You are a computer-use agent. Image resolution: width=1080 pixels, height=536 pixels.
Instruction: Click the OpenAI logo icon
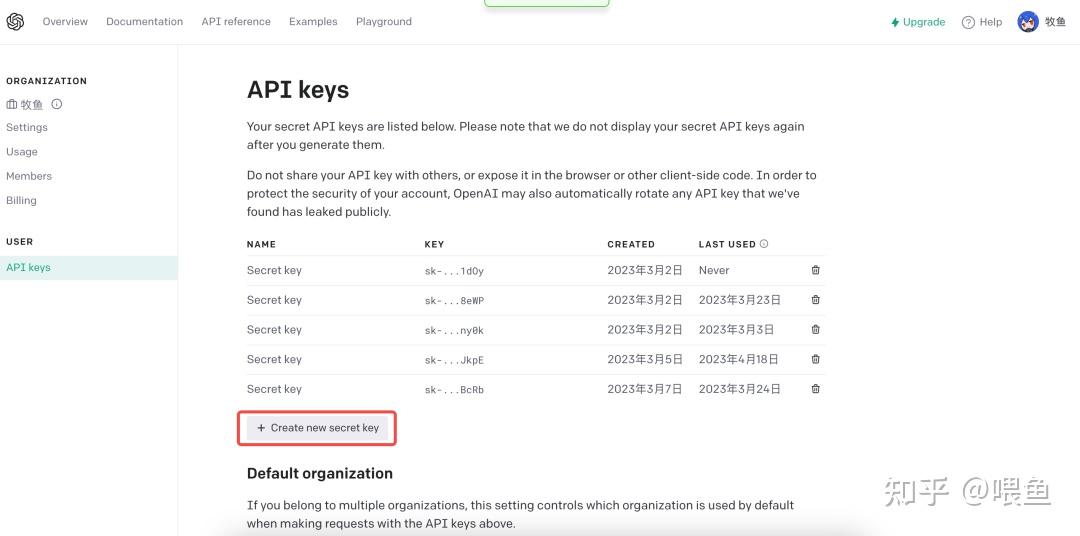coord(15,22)
